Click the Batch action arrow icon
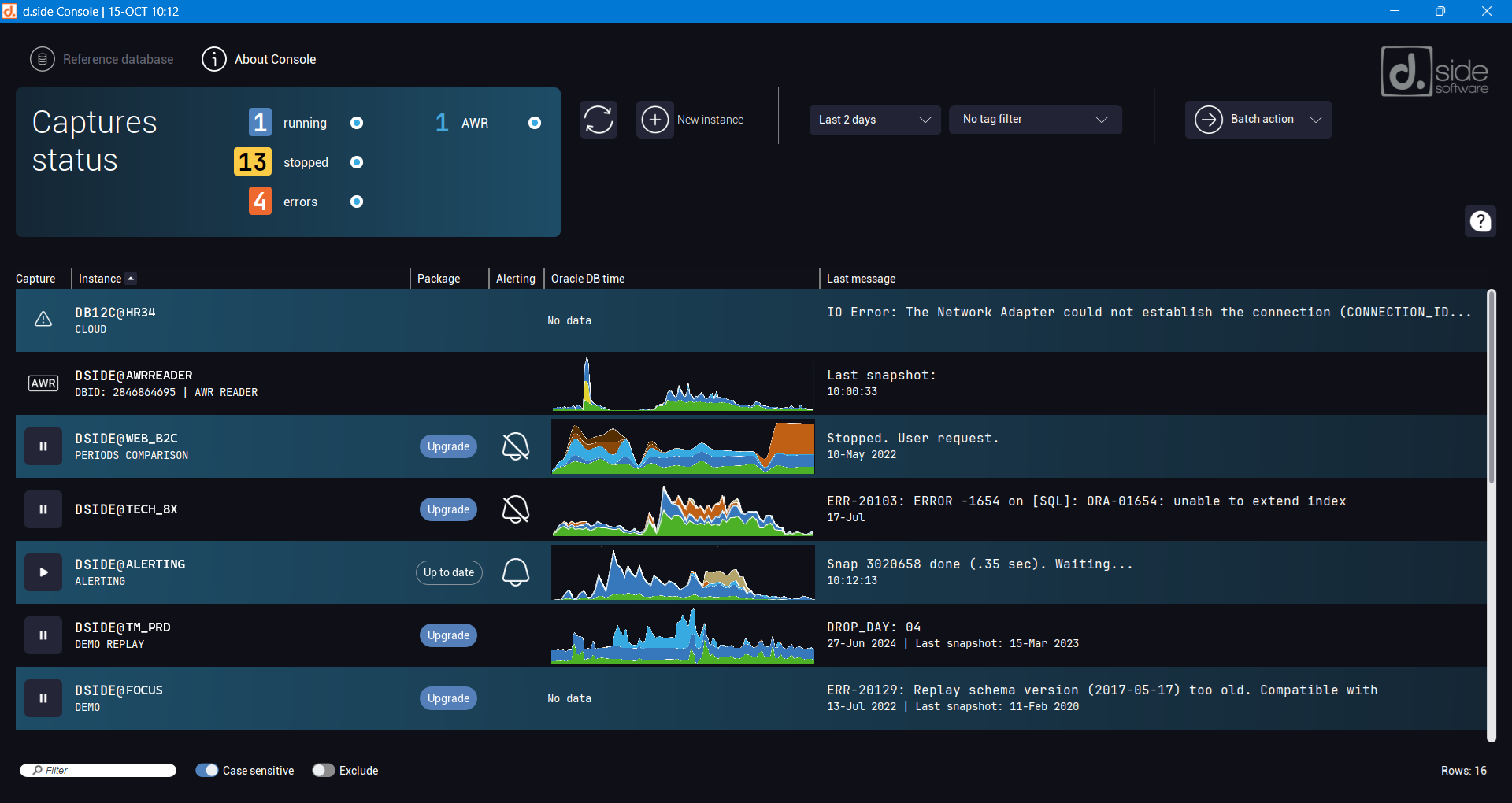 (1209, 120)
